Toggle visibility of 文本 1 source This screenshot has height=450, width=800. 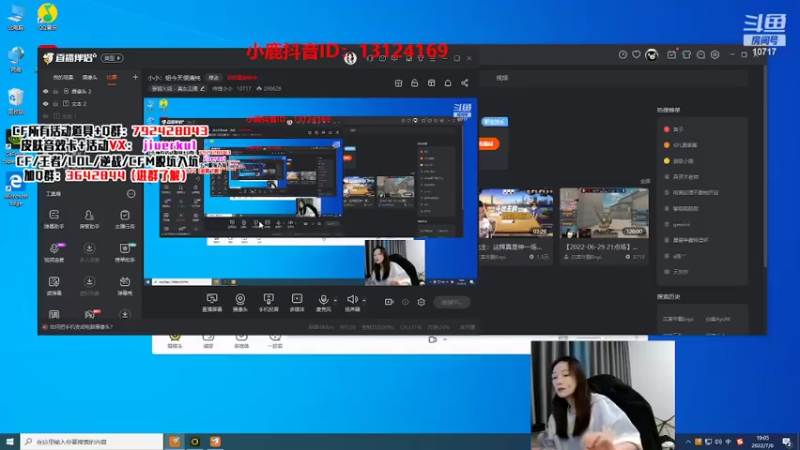click(x=46, y=116)
